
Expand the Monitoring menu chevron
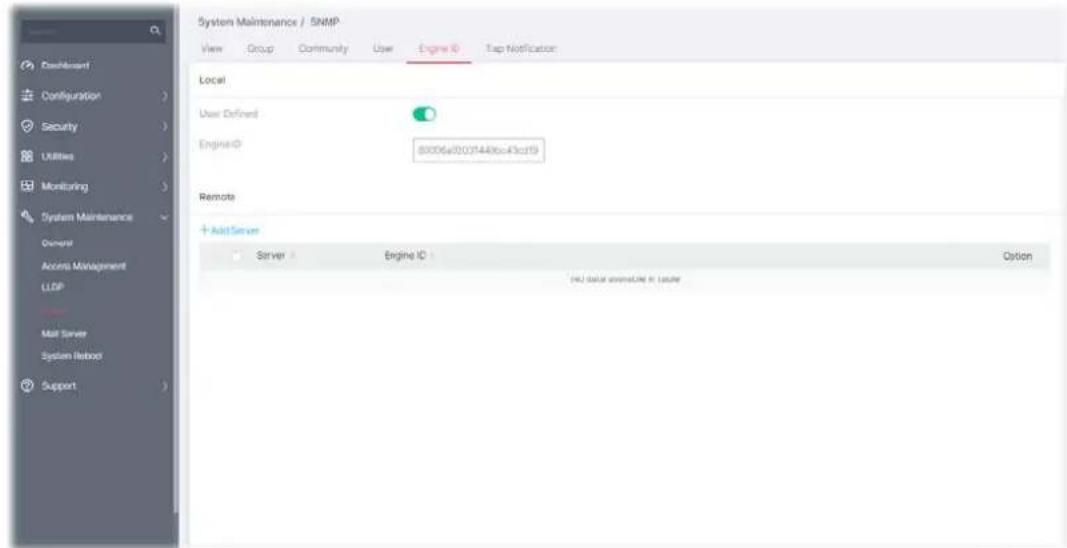click(x=164, y=187)
